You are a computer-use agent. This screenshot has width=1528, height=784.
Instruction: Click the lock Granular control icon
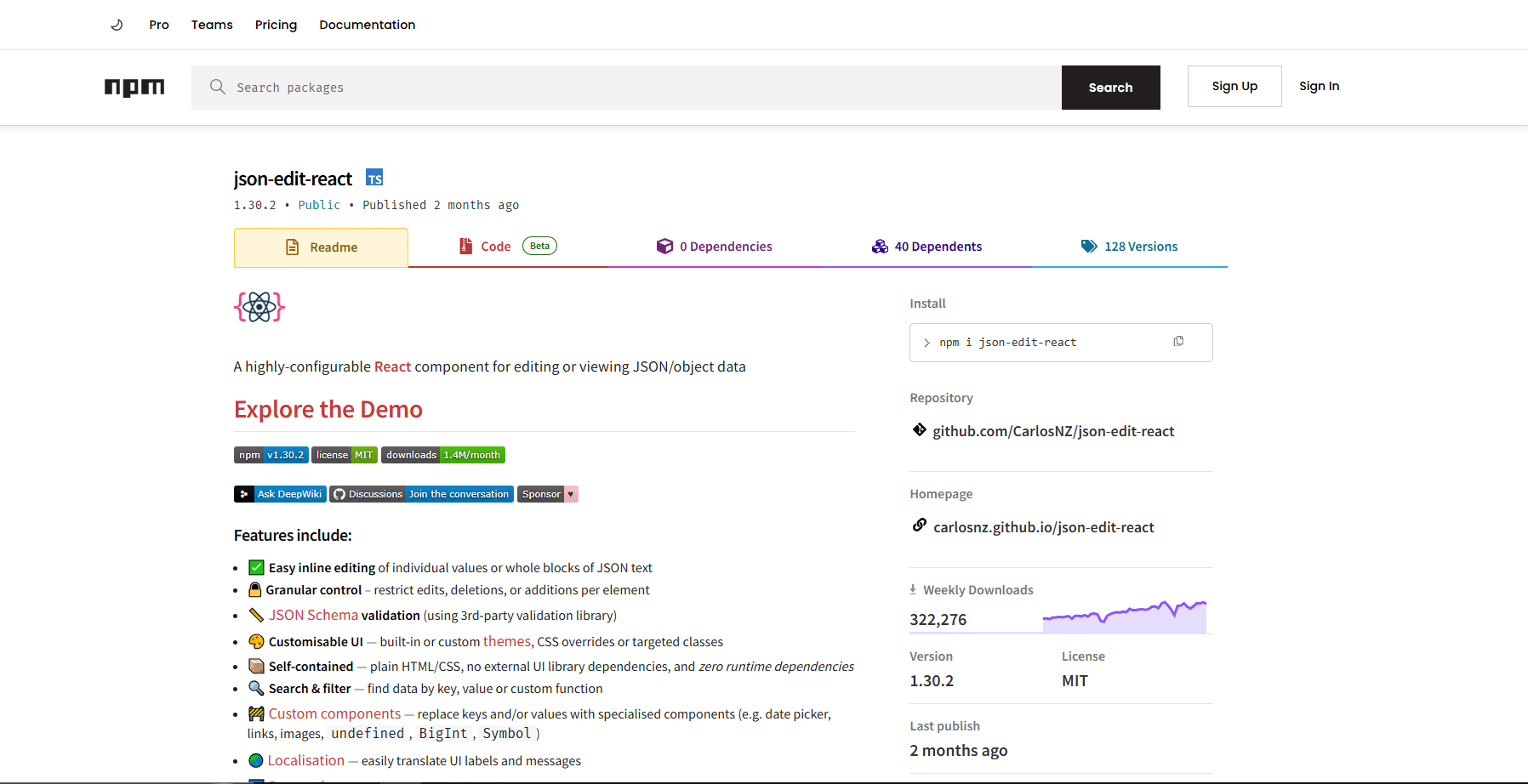(x=255, y=589)
